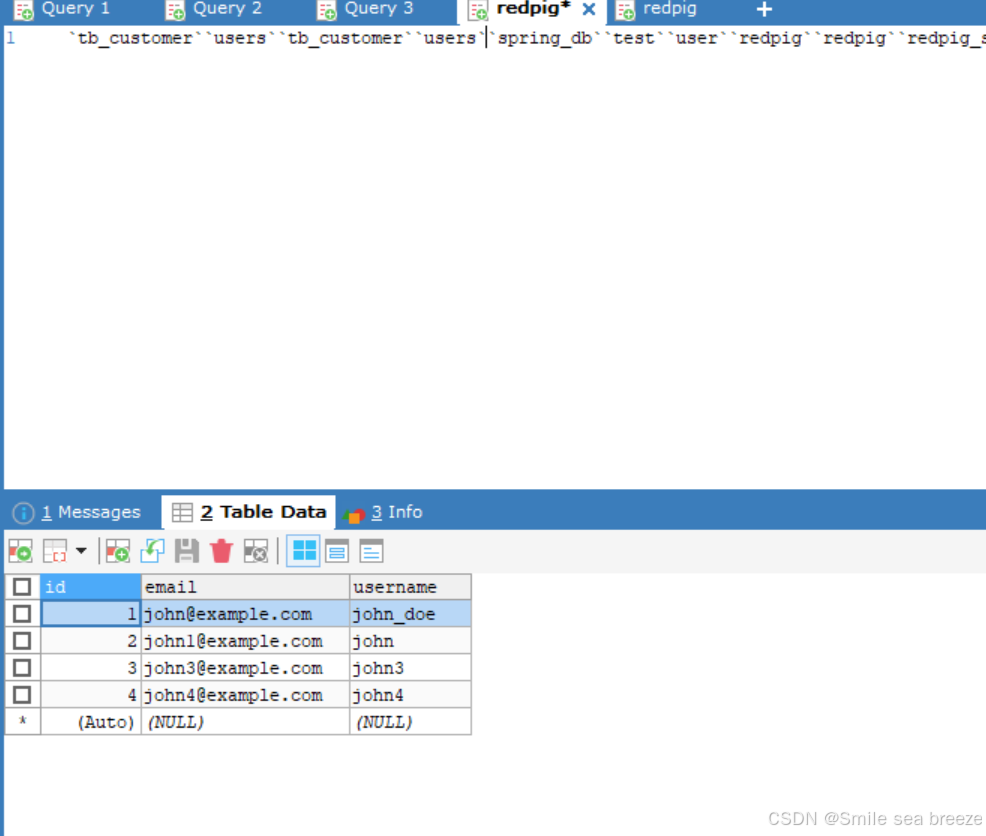Click the Copy cell data icon

pyautogui.click(x=55, y=552)
